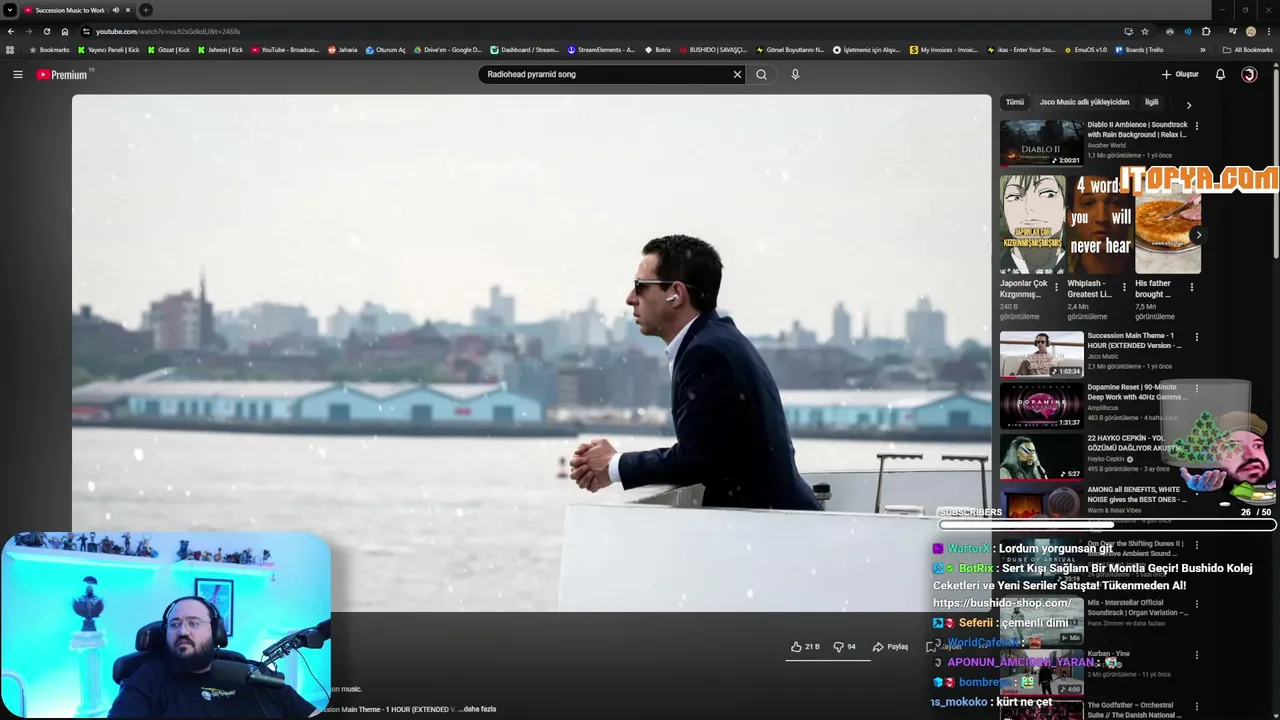Viewport: 1280px width, 720px height.
Task: Open Whiplash Greatest Li... short
Action: (x=1100, y=225)
